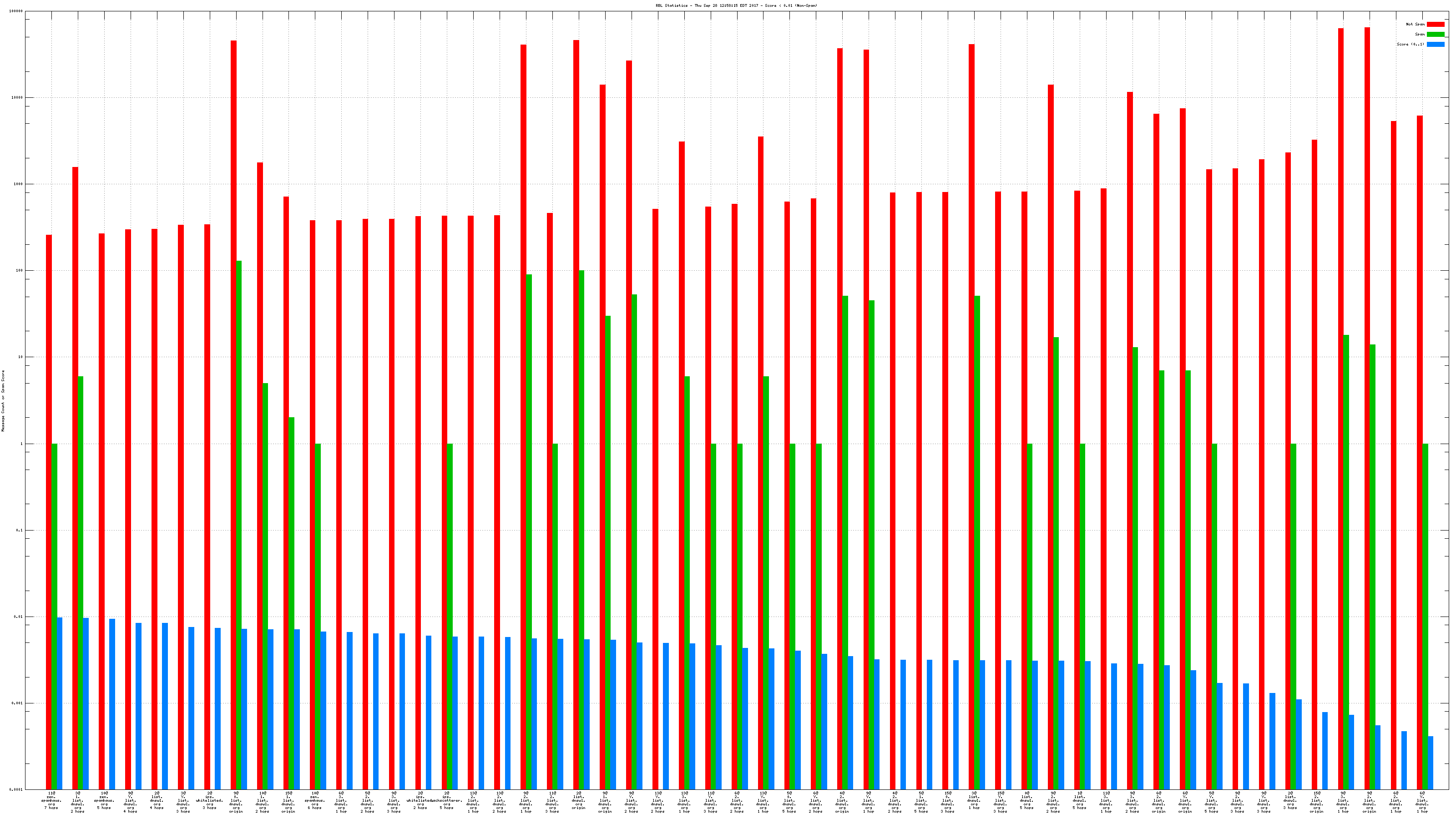
Task: Click the 1 tick label on y-axis
Action: pos(21,444)
